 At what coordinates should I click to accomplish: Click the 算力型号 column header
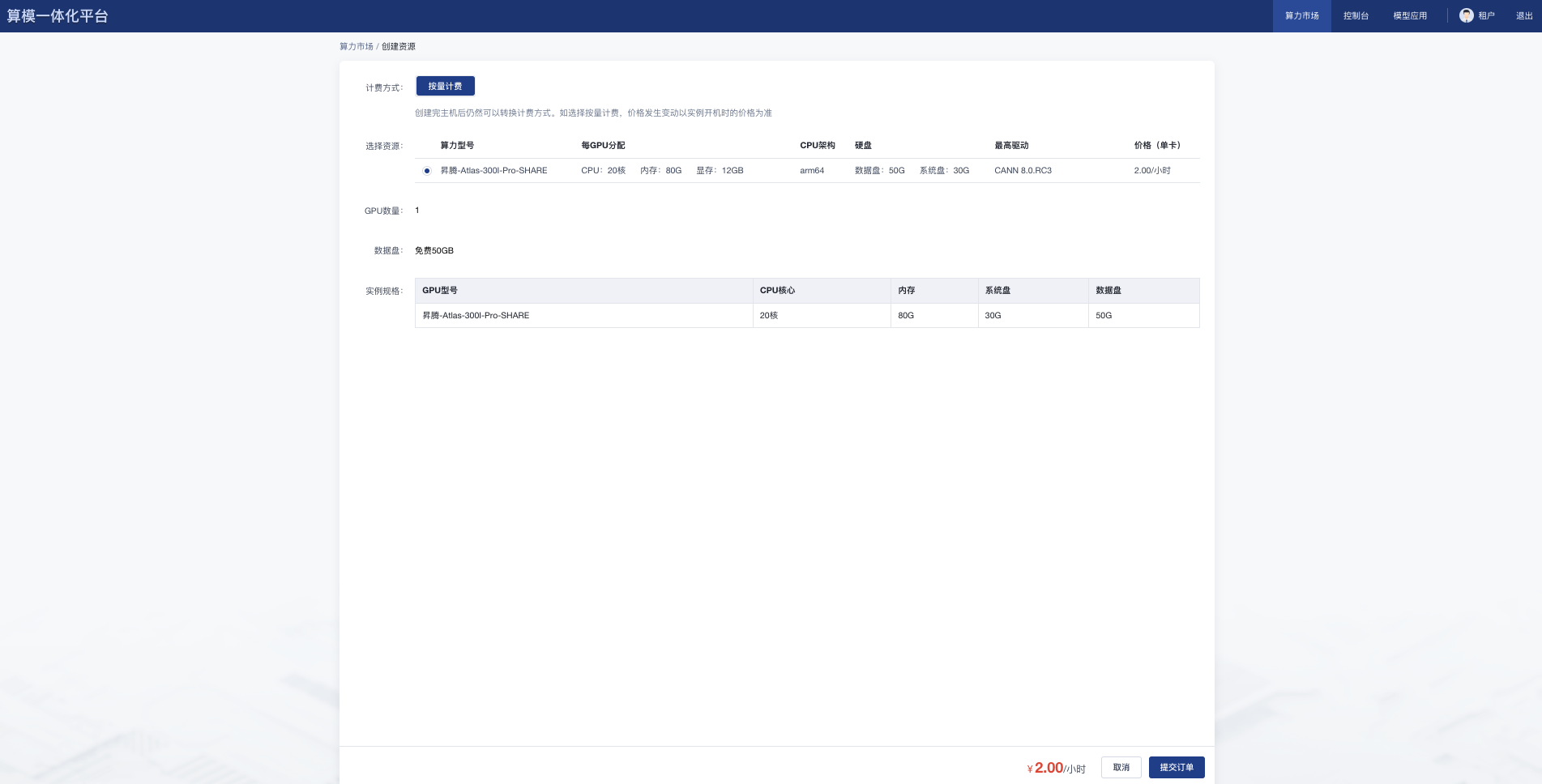point(457,145)
